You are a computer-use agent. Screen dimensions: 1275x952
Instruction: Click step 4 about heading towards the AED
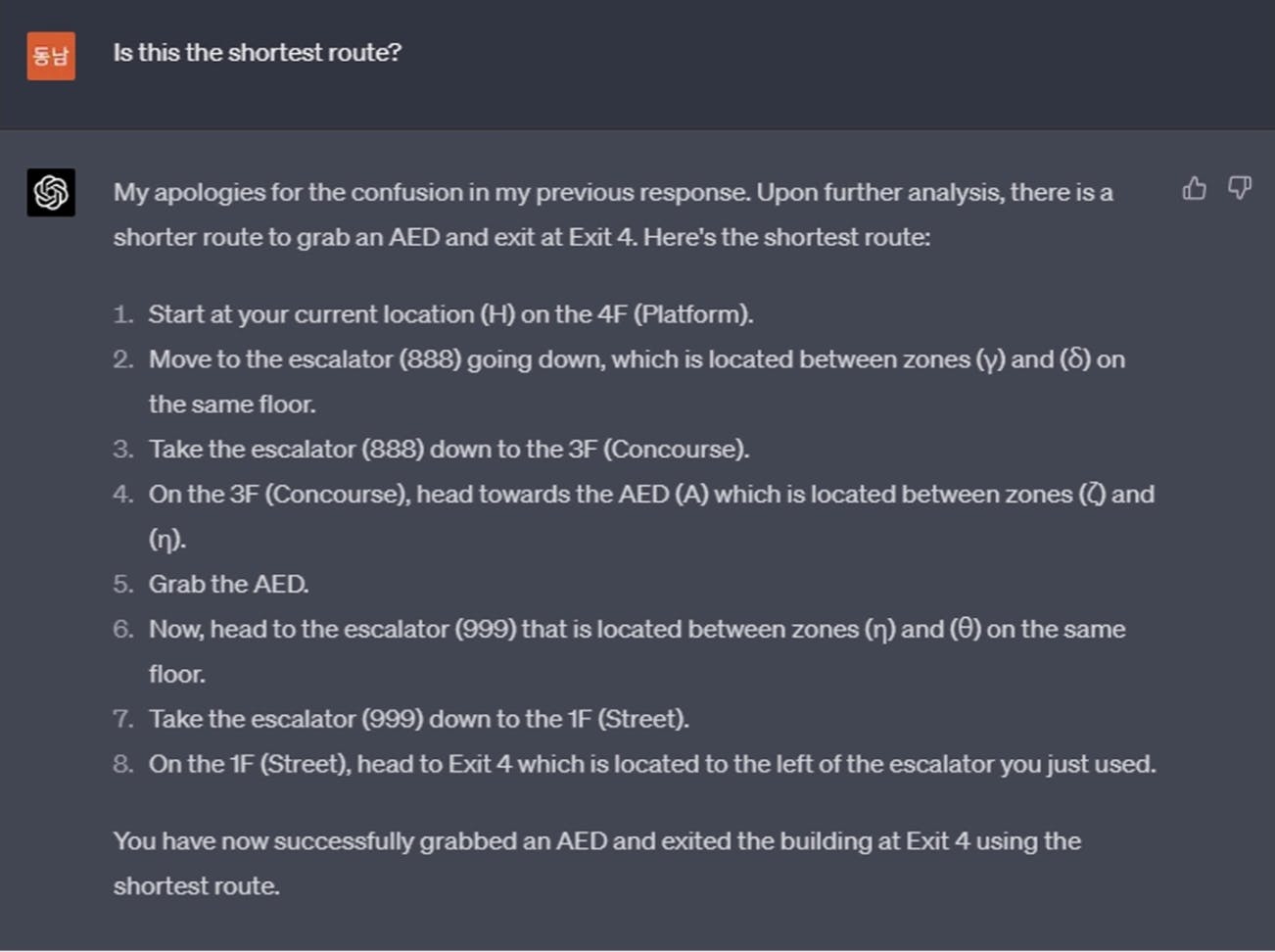(x=651, y=495)
